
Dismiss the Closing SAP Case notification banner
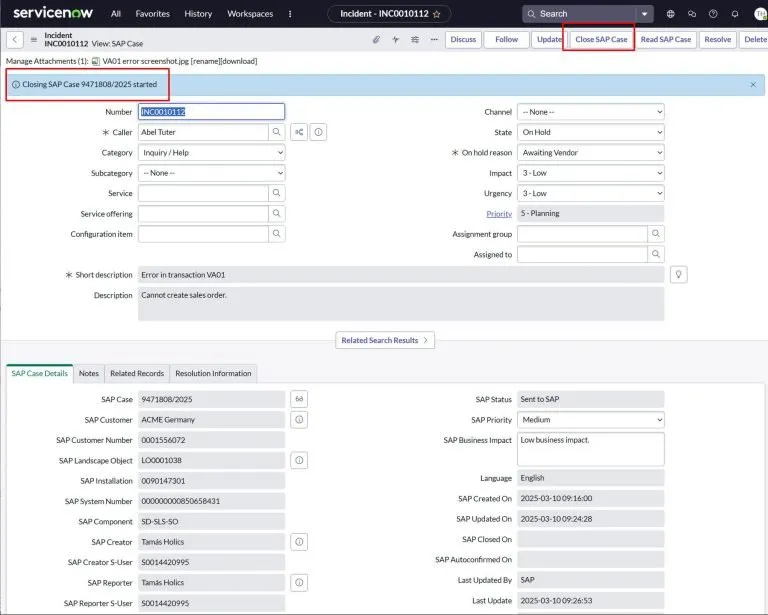753,85
